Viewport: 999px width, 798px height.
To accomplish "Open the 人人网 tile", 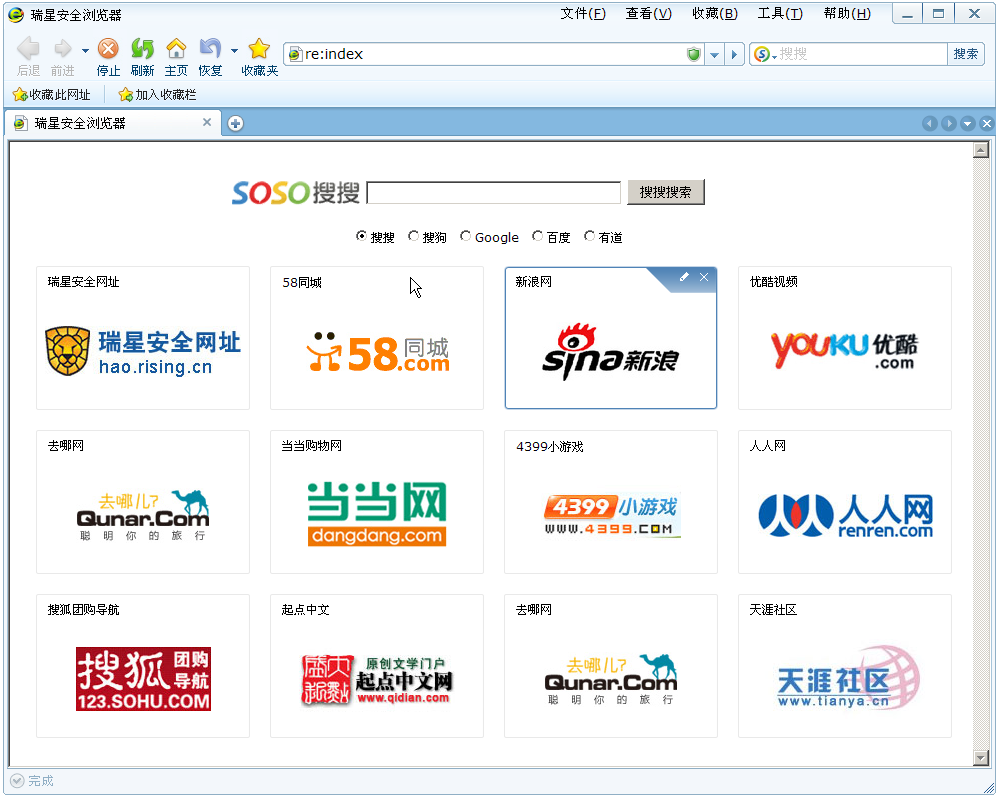I will point(845,502).
